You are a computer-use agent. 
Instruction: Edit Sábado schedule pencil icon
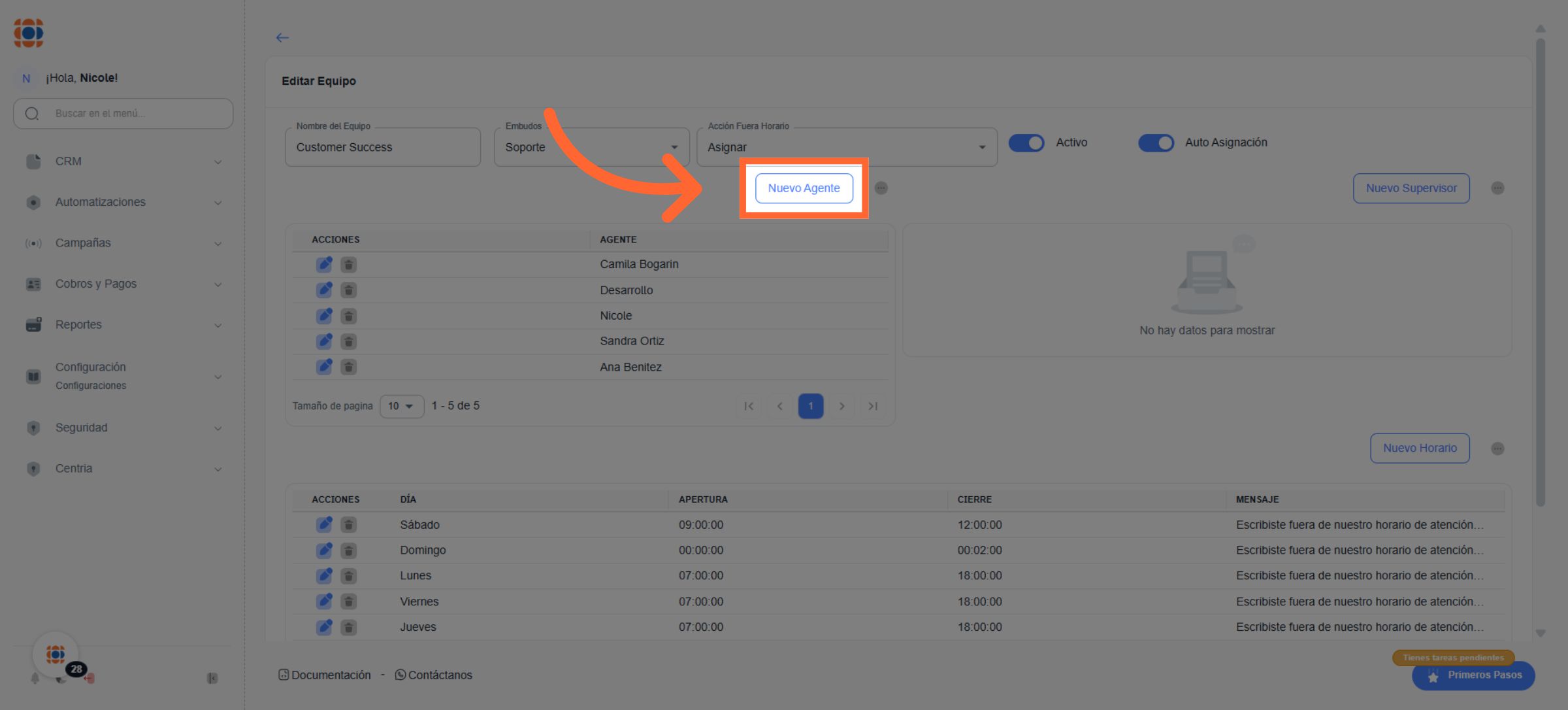(324, 525)
